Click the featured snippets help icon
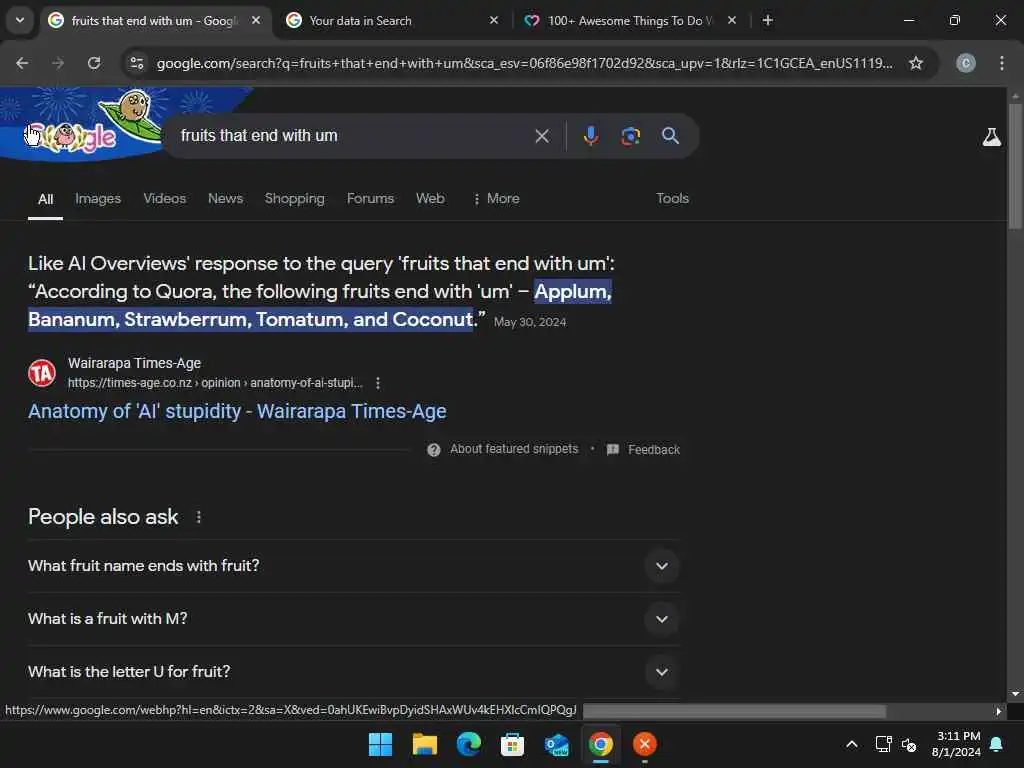The image size is (1024, 768). [434, 450]
